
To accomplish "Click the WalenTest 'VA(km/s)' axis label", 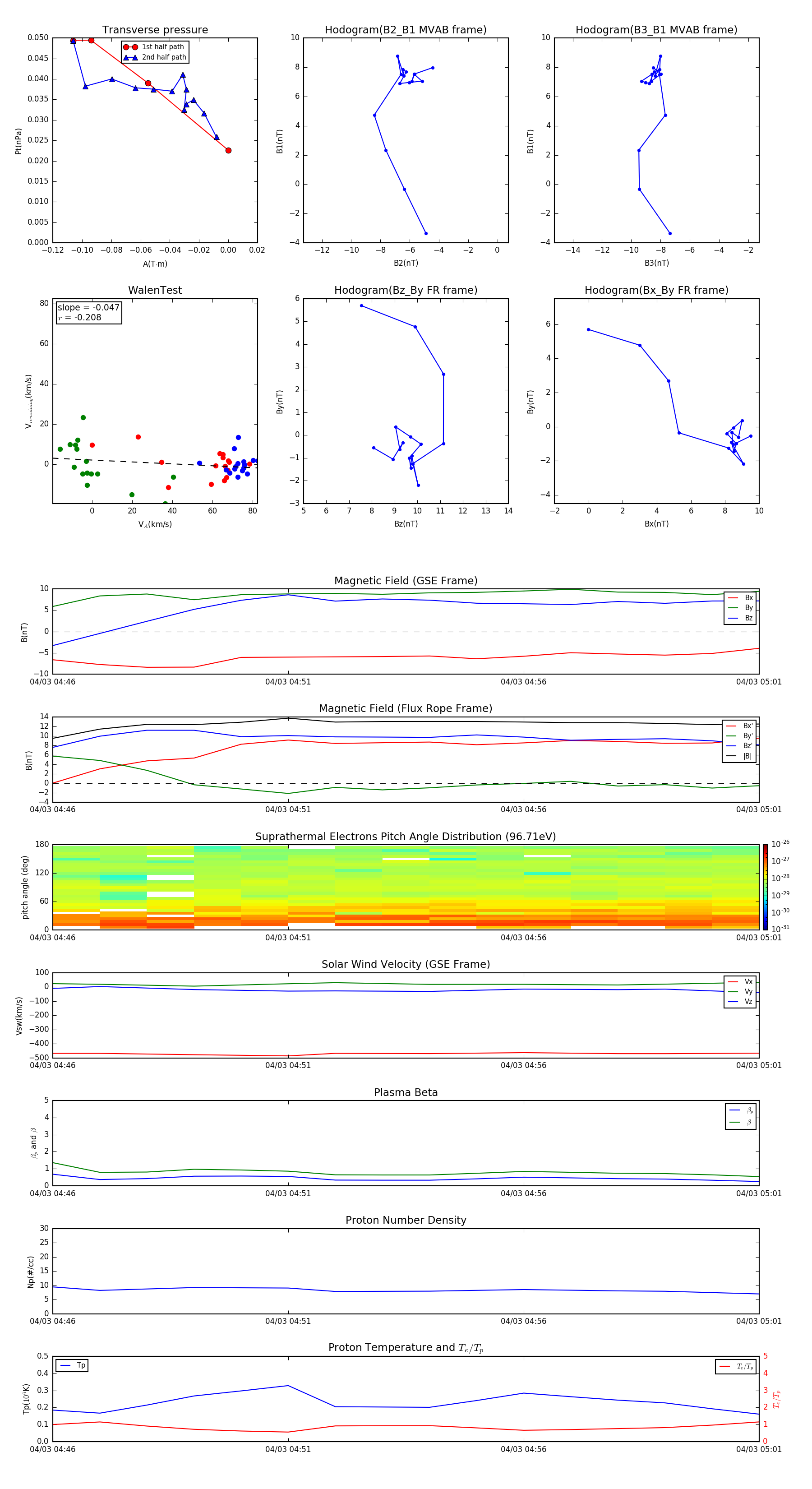I will [155, 524].
